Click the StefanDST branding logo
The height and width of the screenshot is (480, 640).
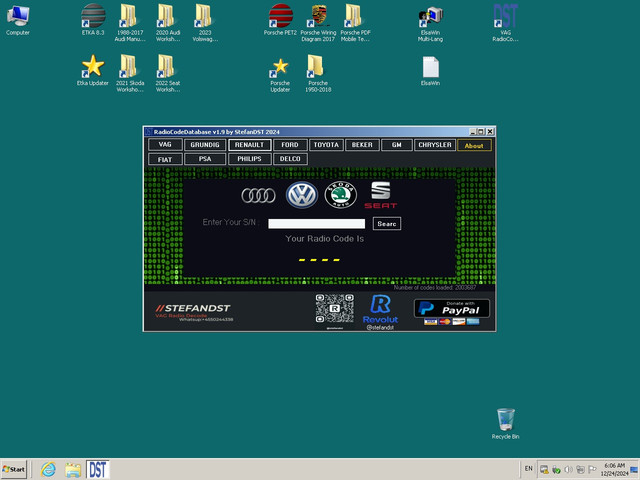tap(193, 311)
